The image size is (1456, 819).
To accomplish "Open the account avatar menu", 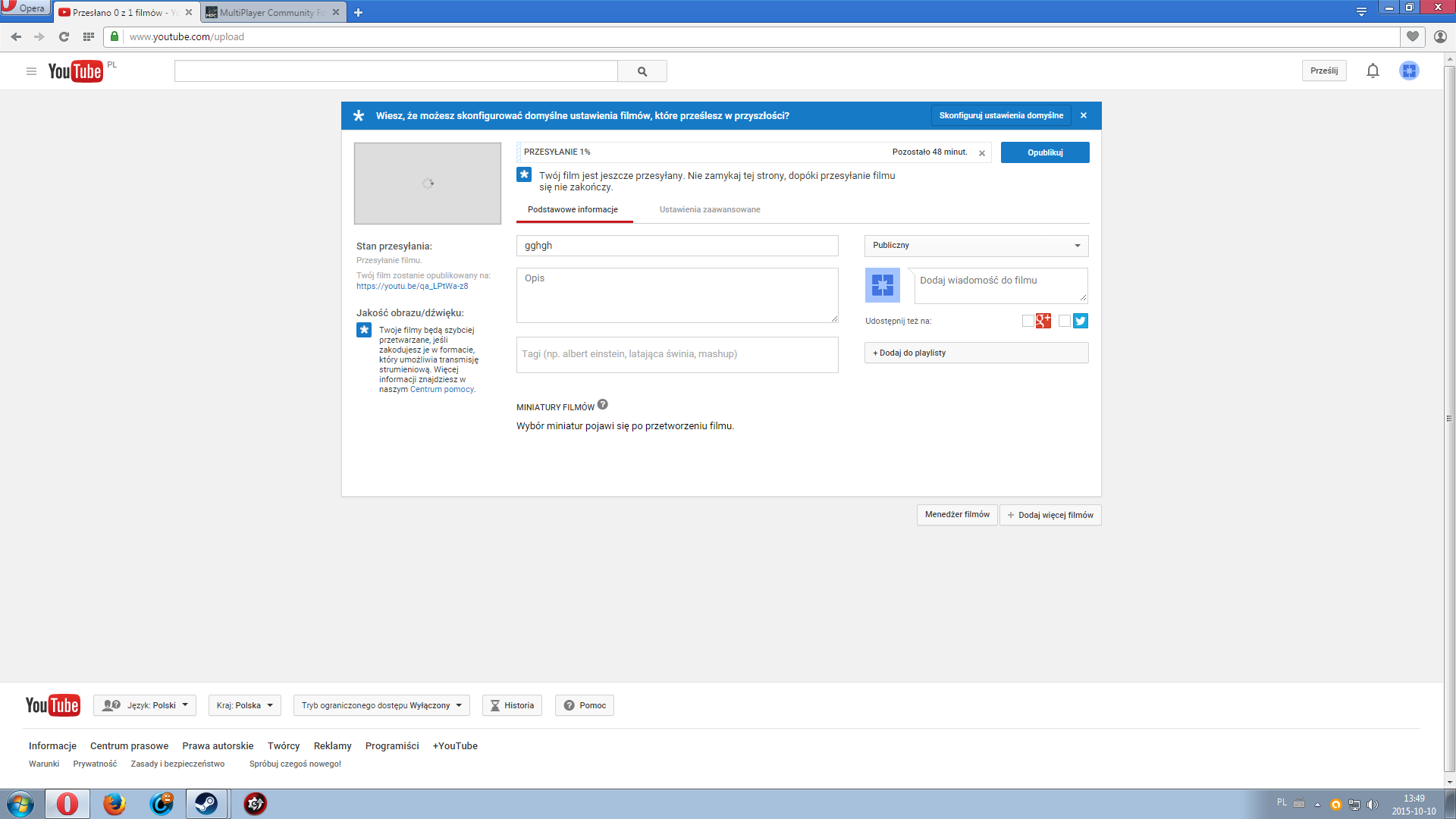I will [x=1409, y=71].
